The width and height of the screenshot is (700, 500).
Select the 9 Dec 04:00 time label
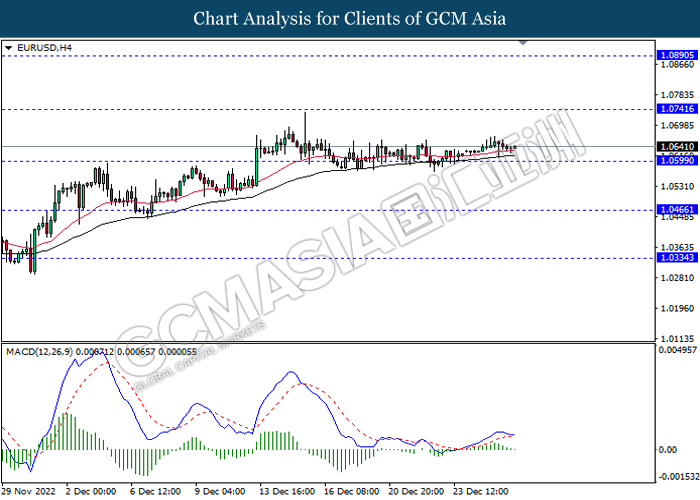click(x=221, y=492)
